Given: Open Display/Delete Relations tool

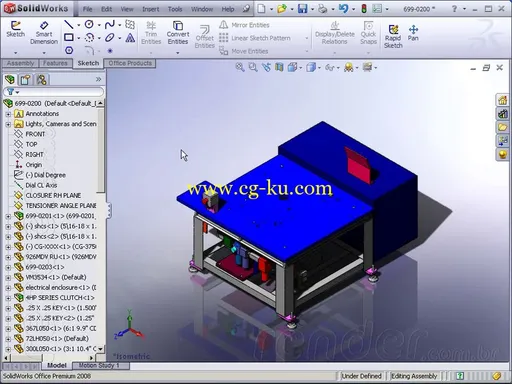Looking at the screenshot, I should click(334, 33).
